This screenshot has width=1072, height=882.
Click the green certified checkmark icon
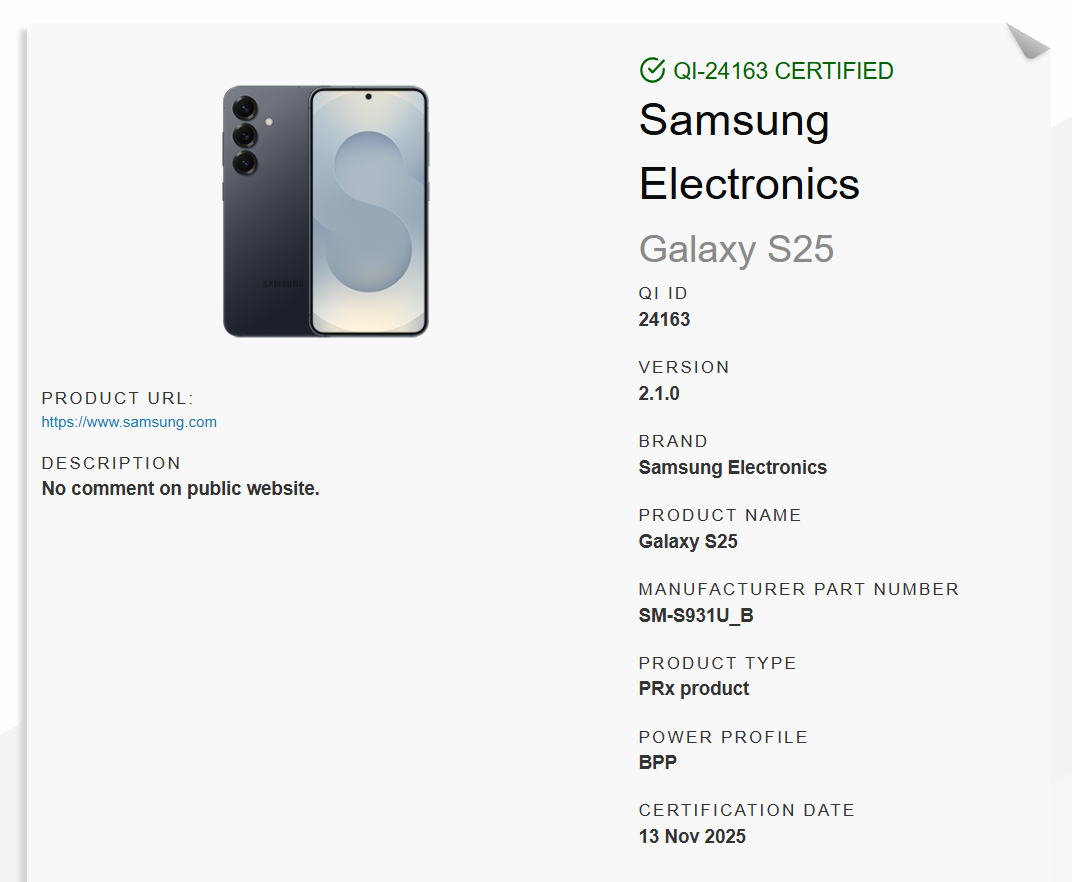pyautogui.click(x=652, y=70)
